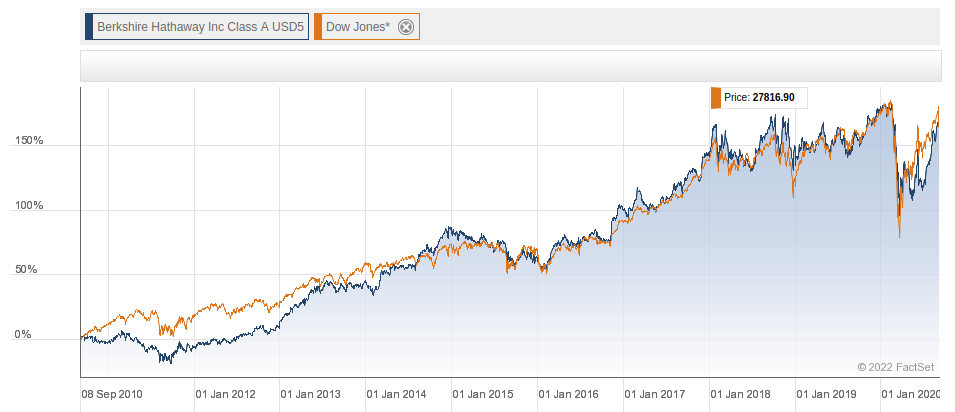Click the 01 Jan 2020 axis label
Screen dimensions: 955x412
click(x=912, y=394)
